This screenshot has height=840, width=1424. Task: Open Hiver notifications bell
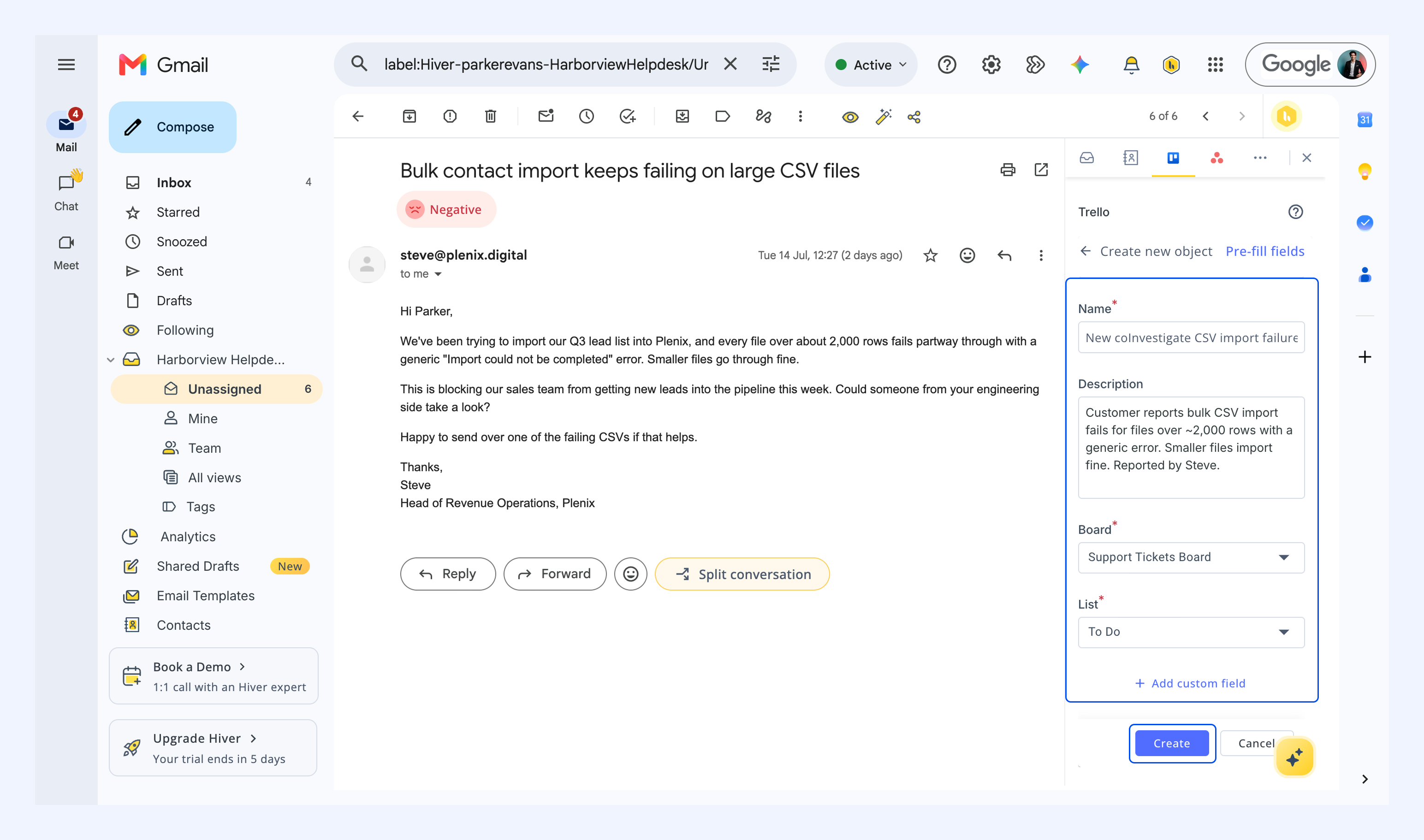[x=1131, y=65]
